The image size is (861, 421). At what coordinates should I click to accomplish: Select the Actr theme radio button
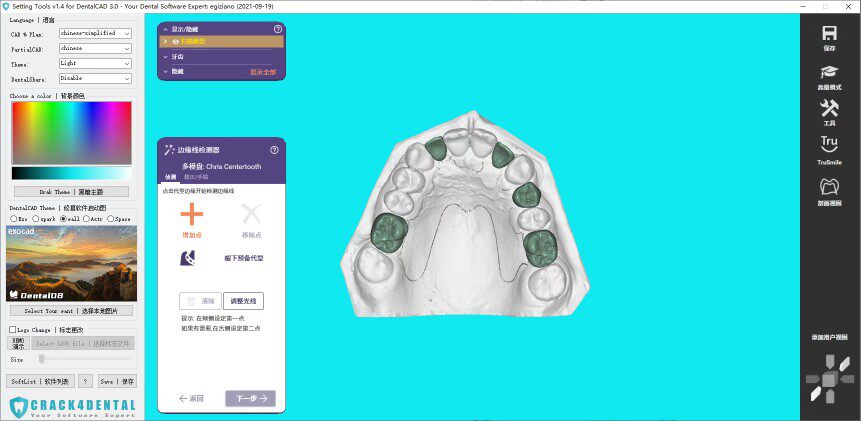(x=86, y=218)
